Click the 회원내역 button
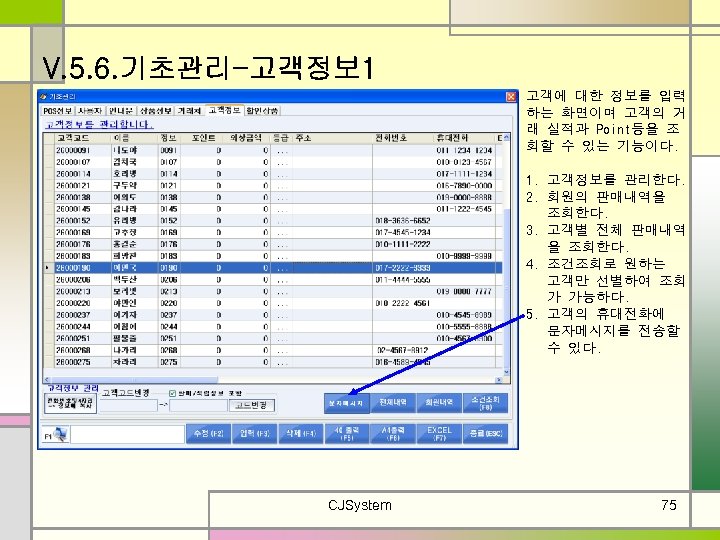 coord(439,402)
